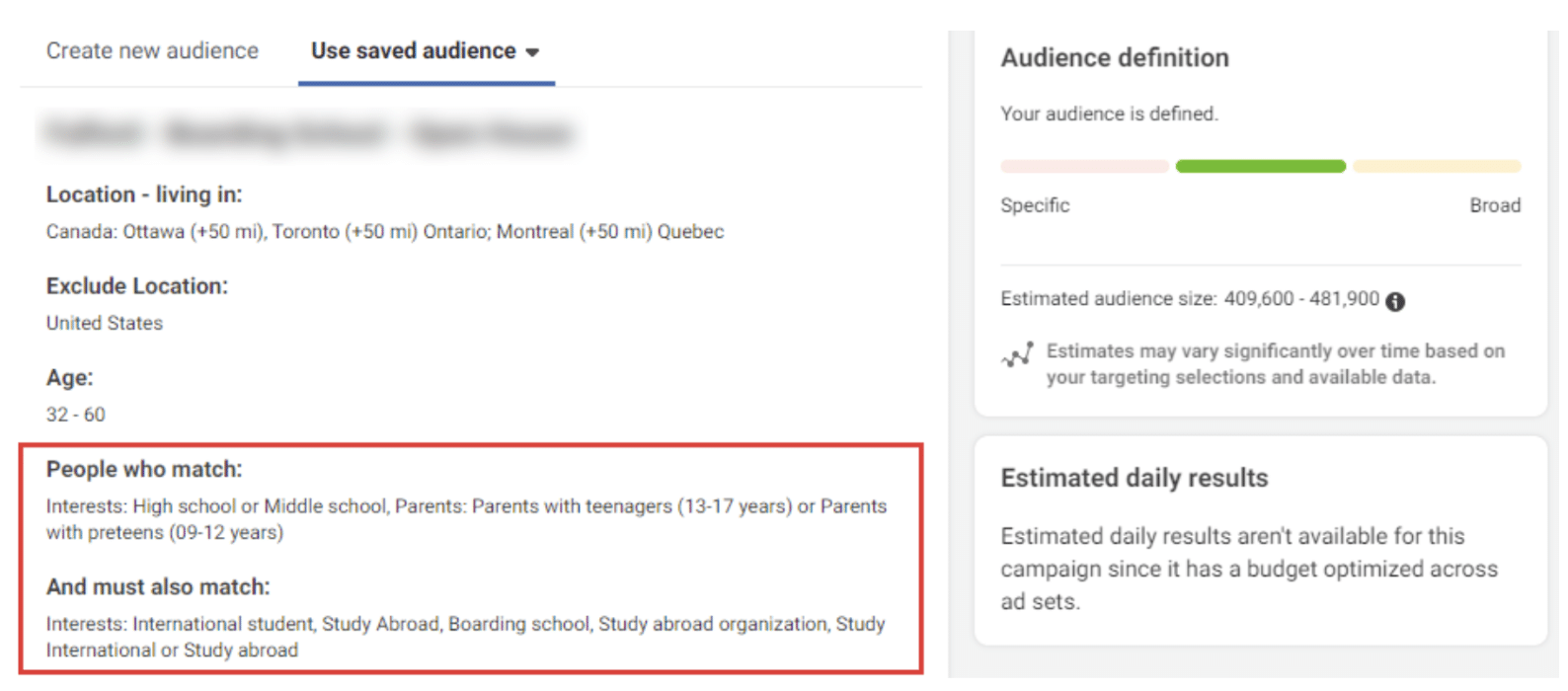Click the Exclude Location heading
Screen dimensions: 1568x691
136,286
